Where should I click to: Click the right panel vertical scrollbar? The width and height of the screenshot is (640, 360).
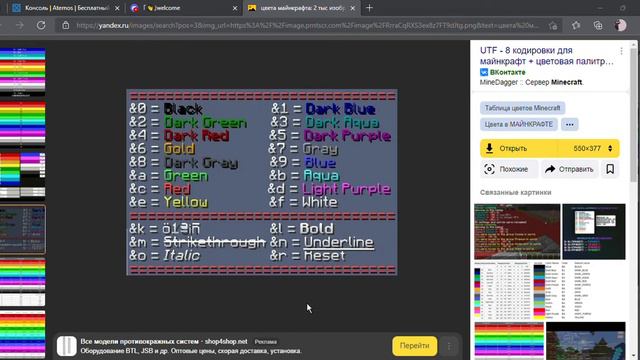tap(634, 114)
